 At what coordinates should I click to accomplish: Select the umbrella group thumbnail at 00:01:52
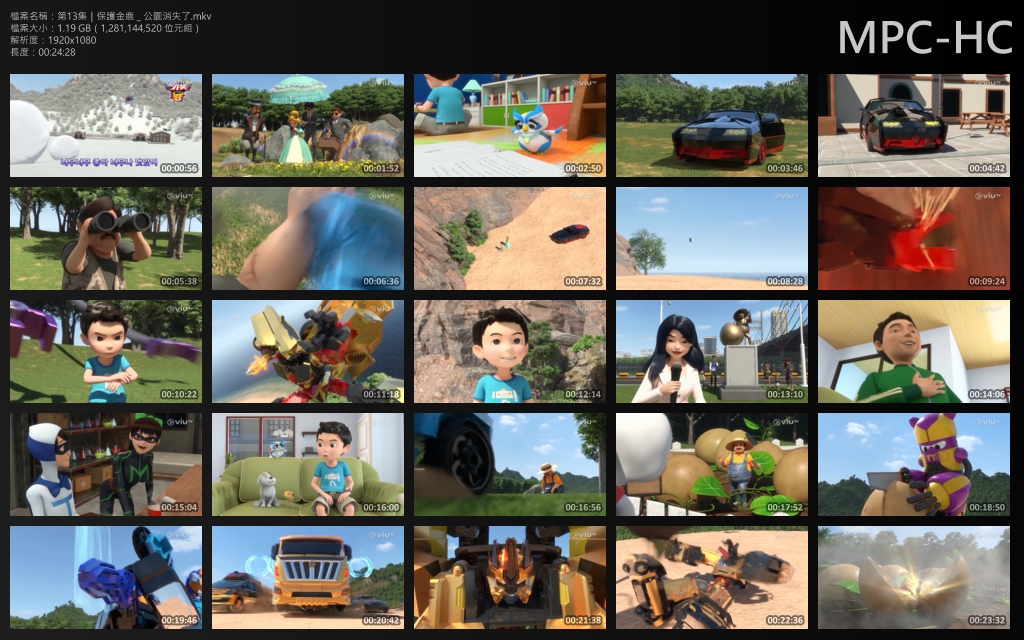tap(308, 125)
